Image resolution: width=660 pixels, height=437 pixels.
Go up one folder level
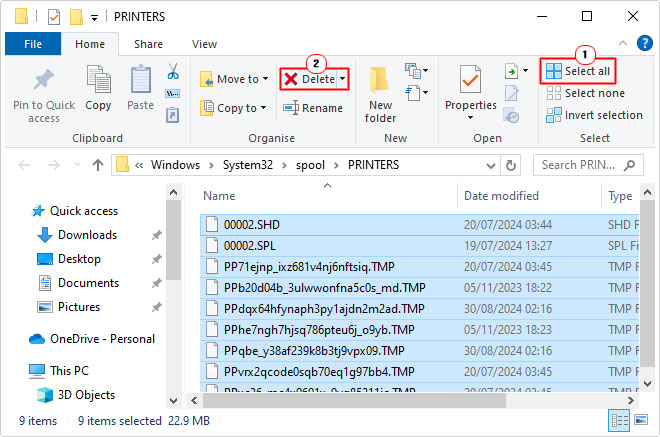(98, 165)
